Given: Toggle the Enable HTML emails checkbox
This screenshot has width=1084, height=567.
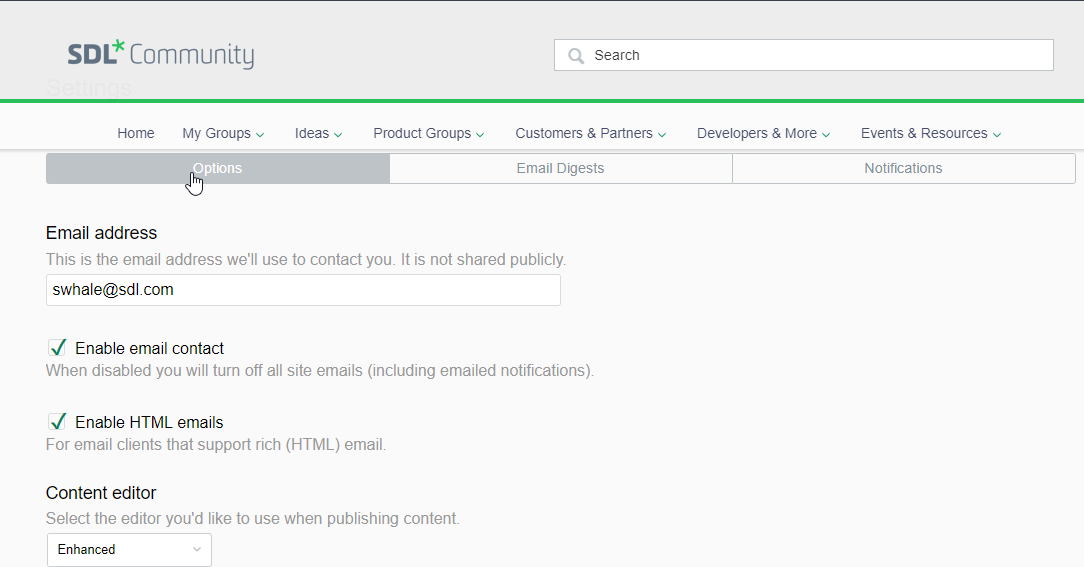Looking at the screenshot, I should (x=58, y=422).
